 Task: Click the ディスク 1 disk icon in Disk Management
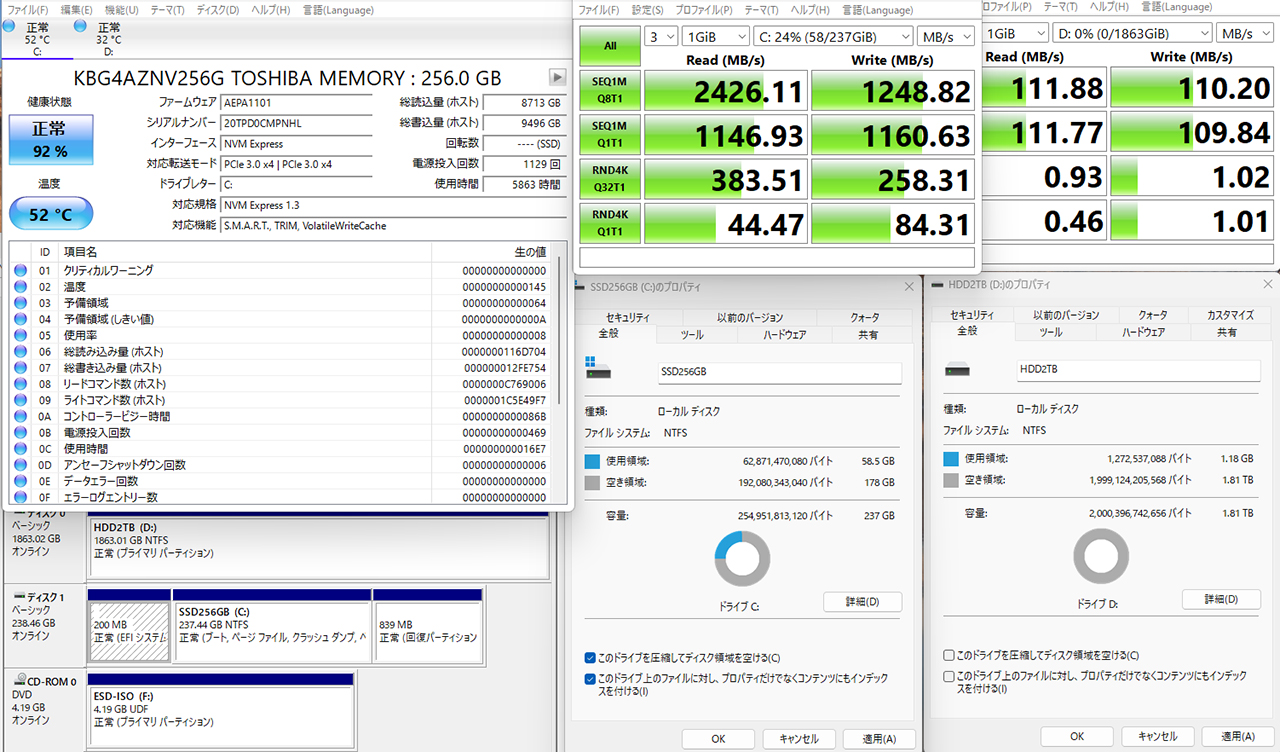tap(18, 597)
